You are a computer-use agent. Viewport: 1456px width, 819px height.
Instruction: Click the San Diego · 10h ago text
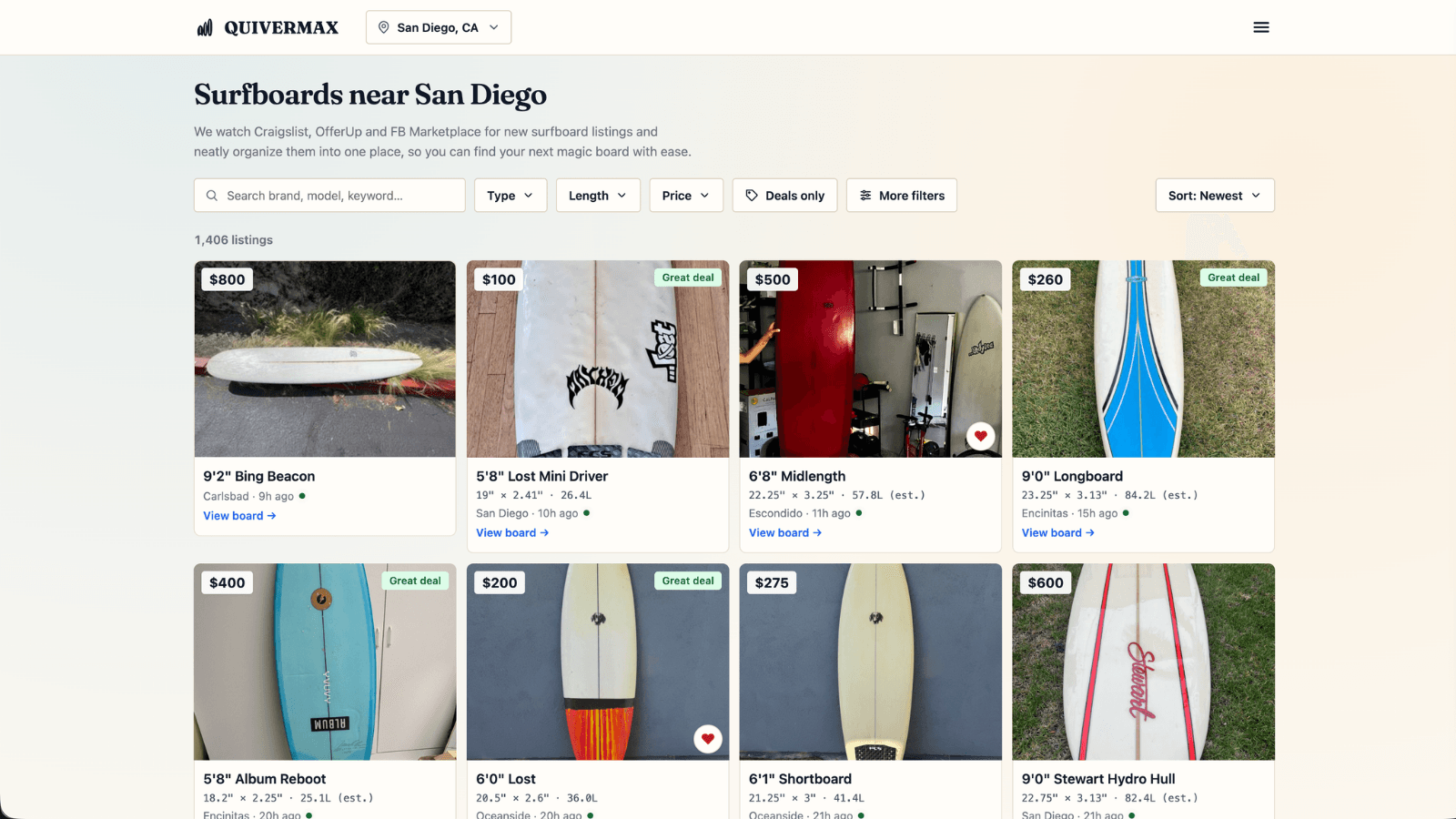click(527, 513)
